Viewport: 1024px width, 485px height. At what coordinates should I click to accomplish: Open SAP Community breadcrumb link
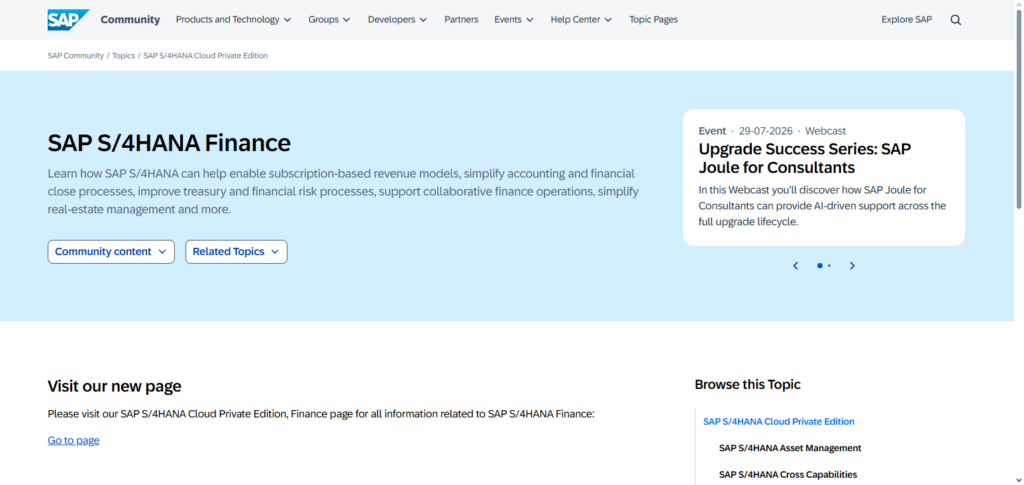(76, 55)
